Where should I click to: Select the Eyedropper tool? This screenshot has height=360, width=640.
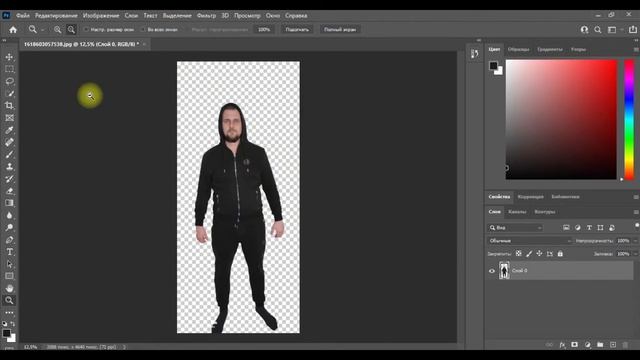click(9, 130)
